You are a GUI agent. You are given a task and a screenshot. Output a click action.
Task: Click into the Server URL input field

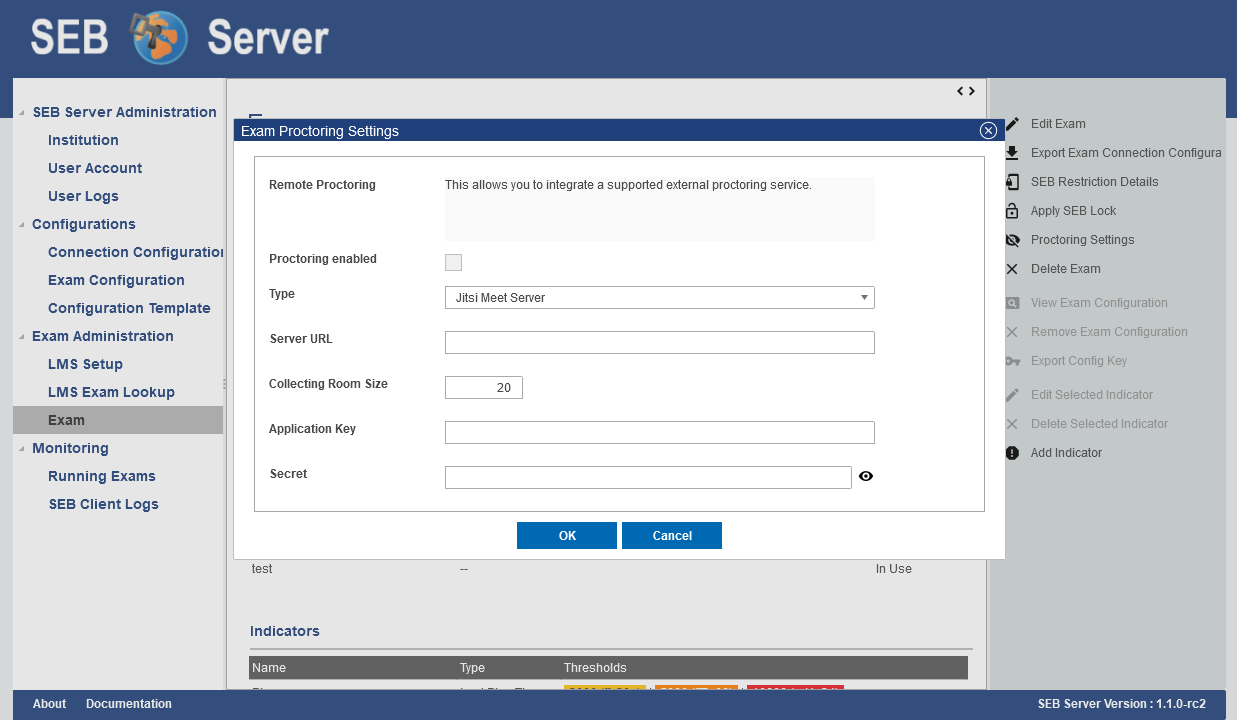pos(659,342)
